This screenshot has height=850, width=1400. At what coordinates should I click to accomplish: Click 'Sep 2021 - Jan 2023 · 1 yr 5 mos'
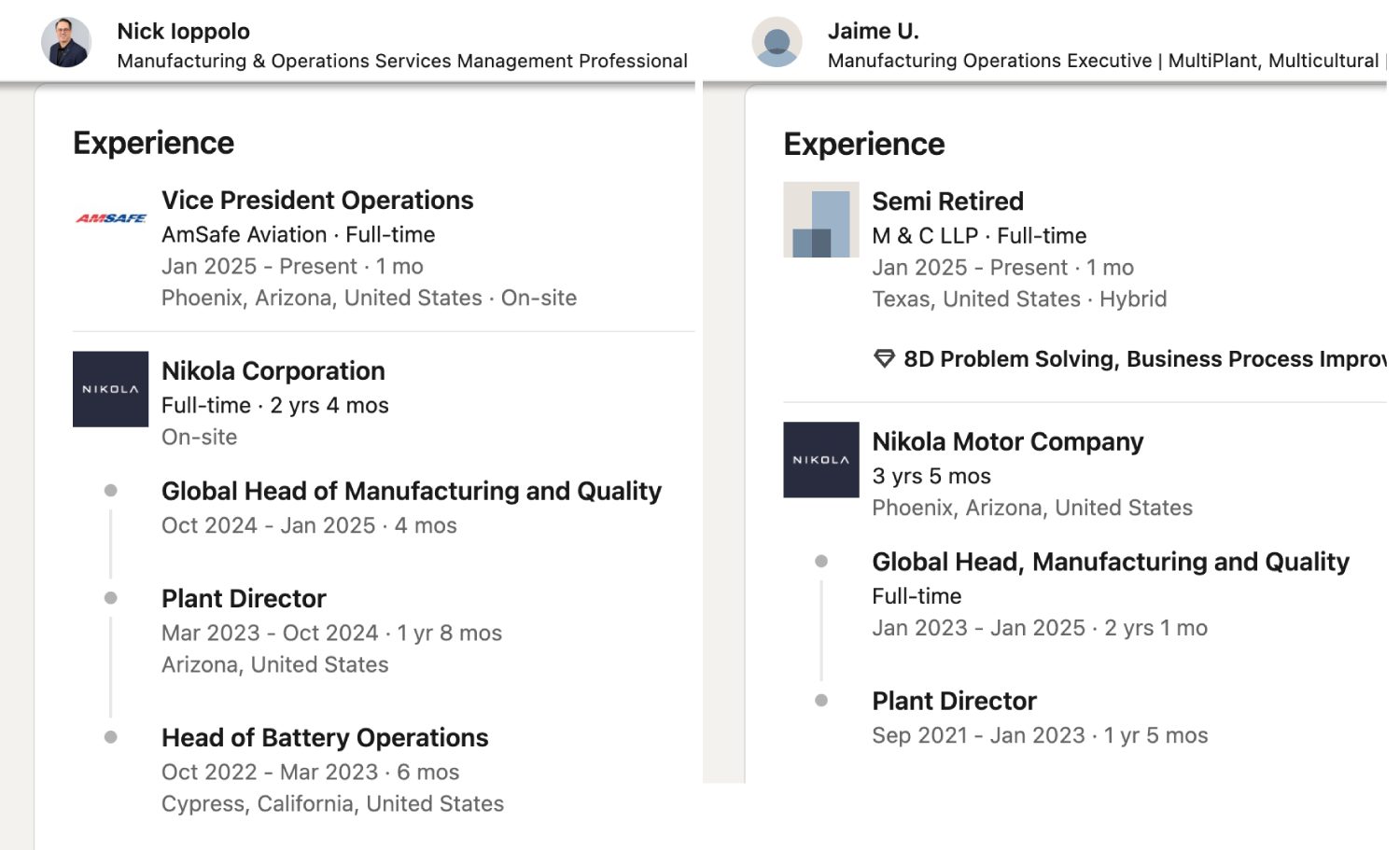[x=1040, y=735]
